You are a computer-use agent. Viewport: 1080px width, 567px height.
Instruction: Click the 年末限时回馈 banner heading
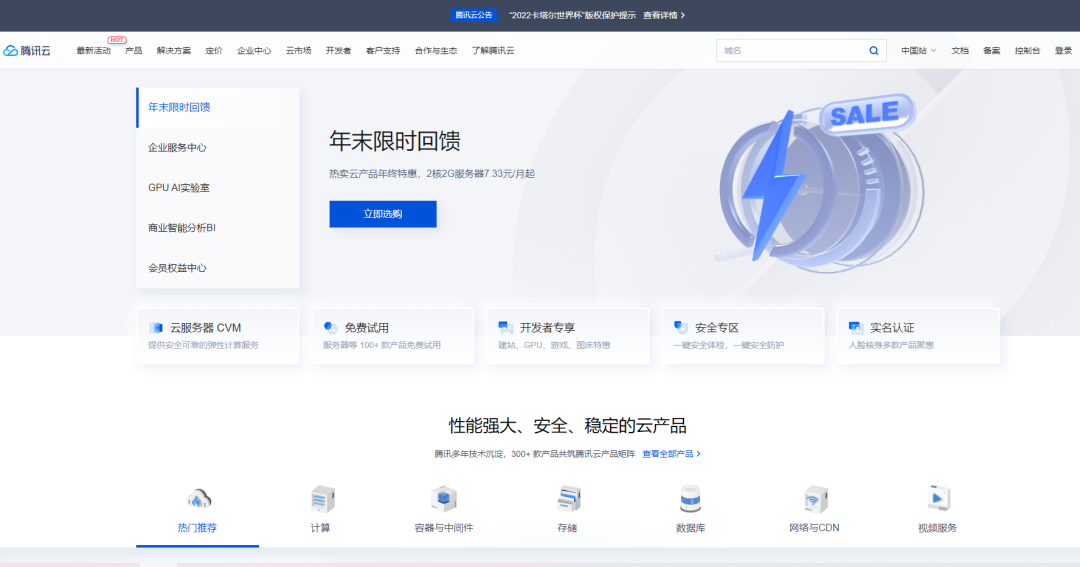(x=395, y=141)
